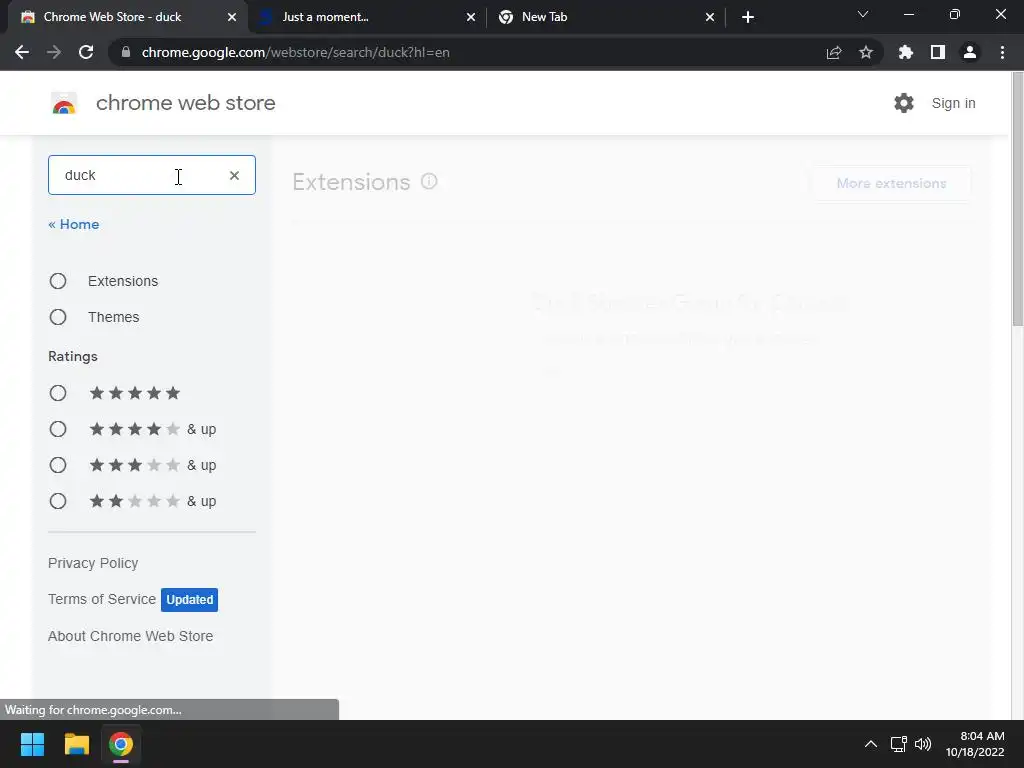Share this page via share icon

click(x=834, y=52)
